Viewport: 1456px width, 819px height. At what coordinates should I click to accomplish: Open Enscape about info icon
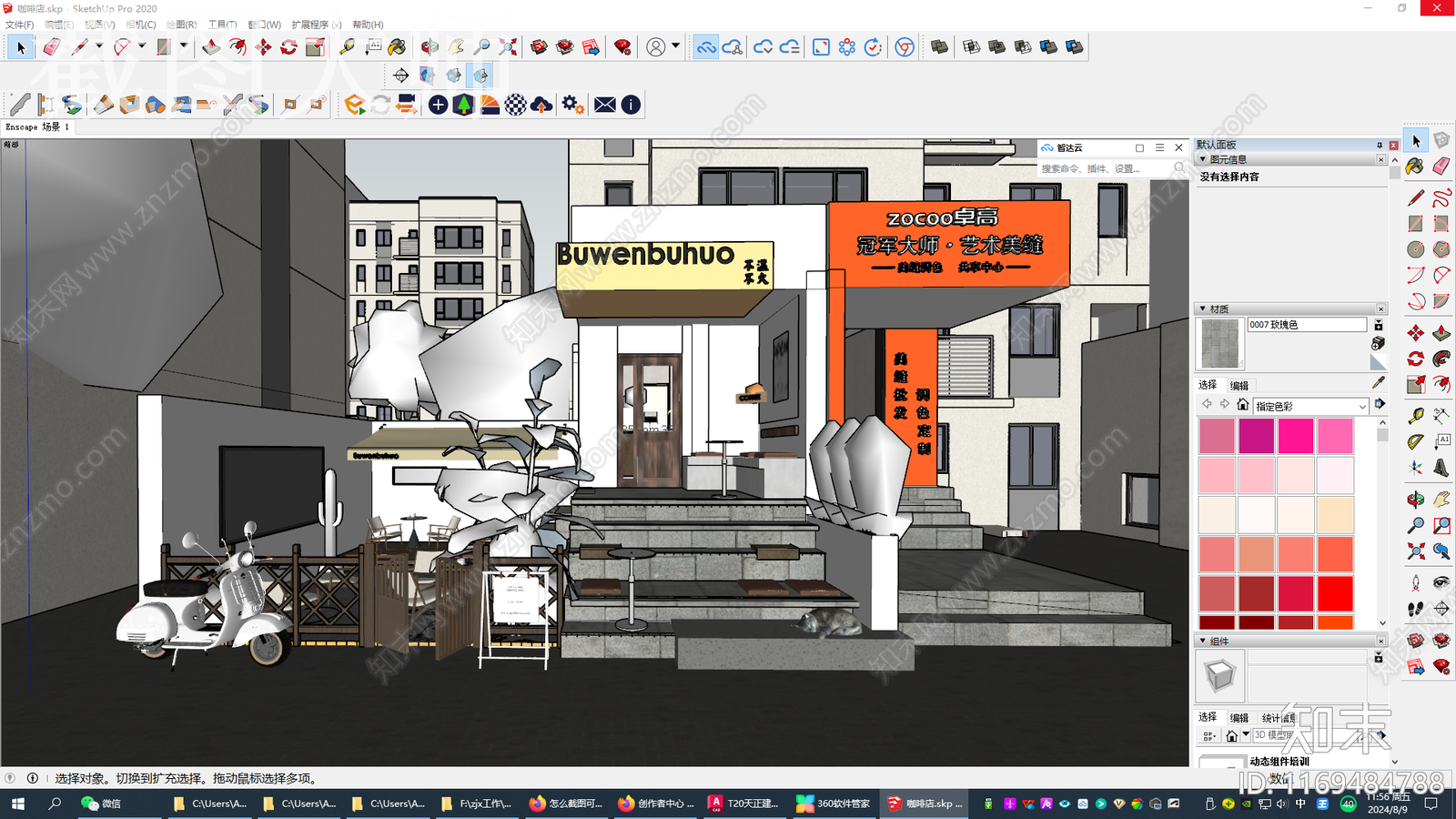tap(631, 105)
